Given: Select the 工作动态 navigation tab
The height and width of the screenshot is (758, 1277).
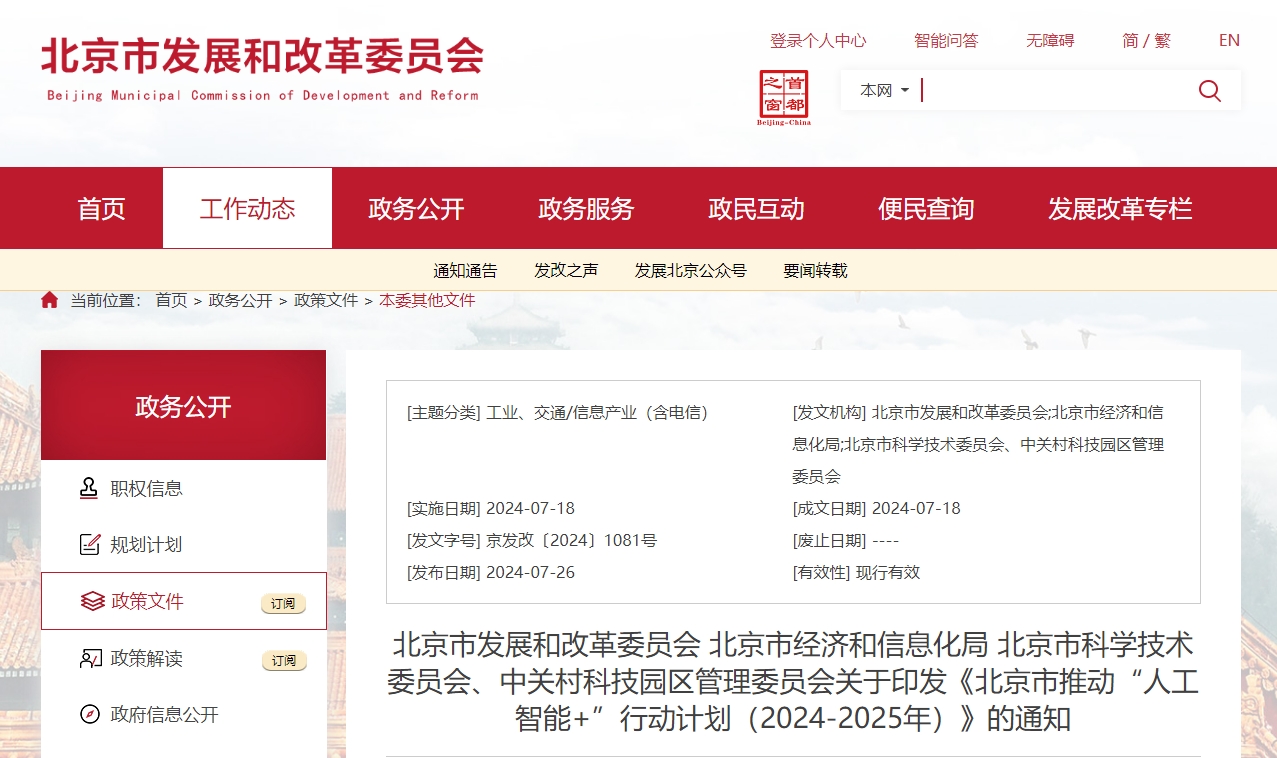Looking at the screenshot, I should coord(247,208).
